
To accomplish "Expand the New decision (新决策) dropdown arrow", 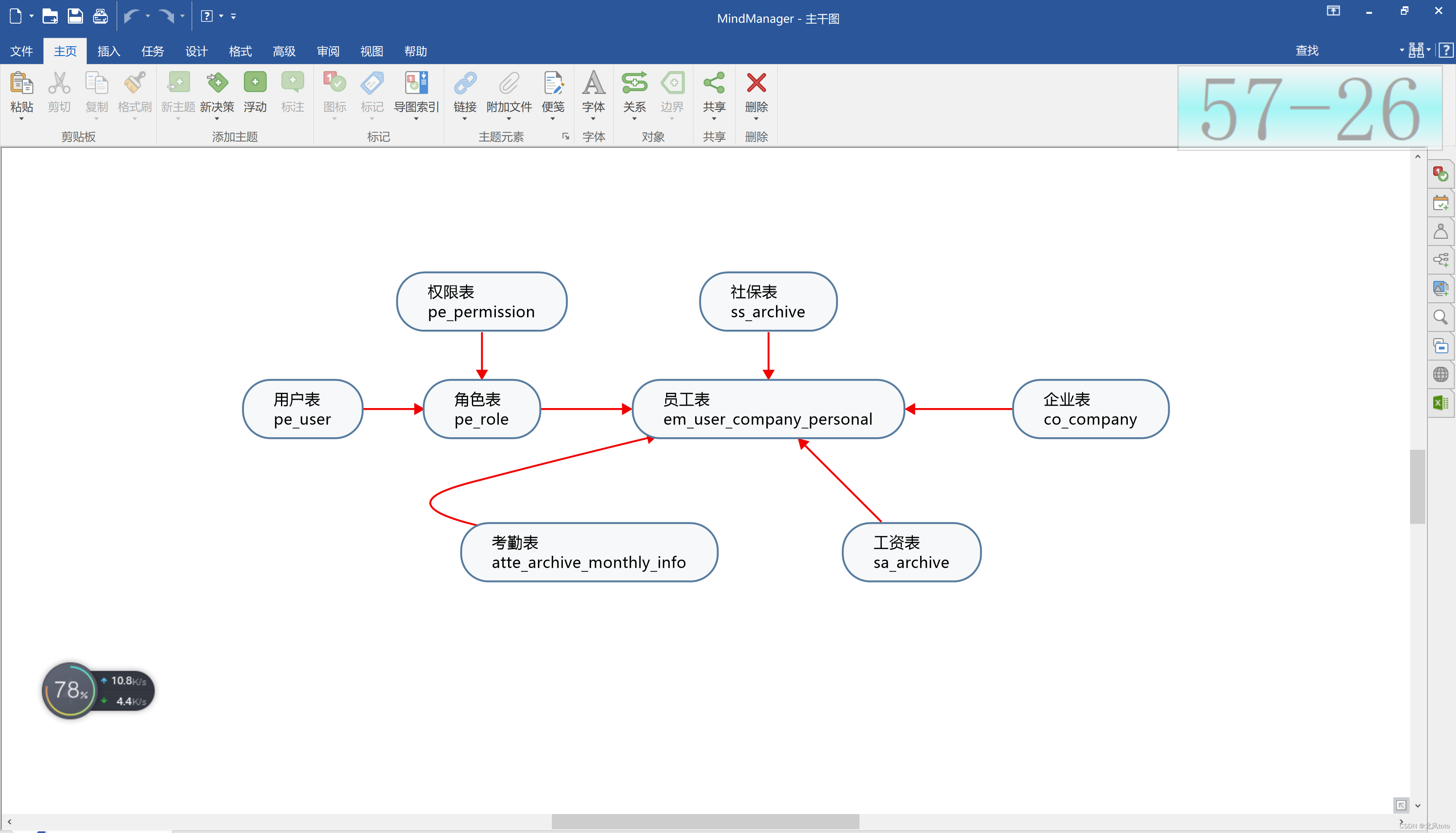I will click(x=217, y=119).
